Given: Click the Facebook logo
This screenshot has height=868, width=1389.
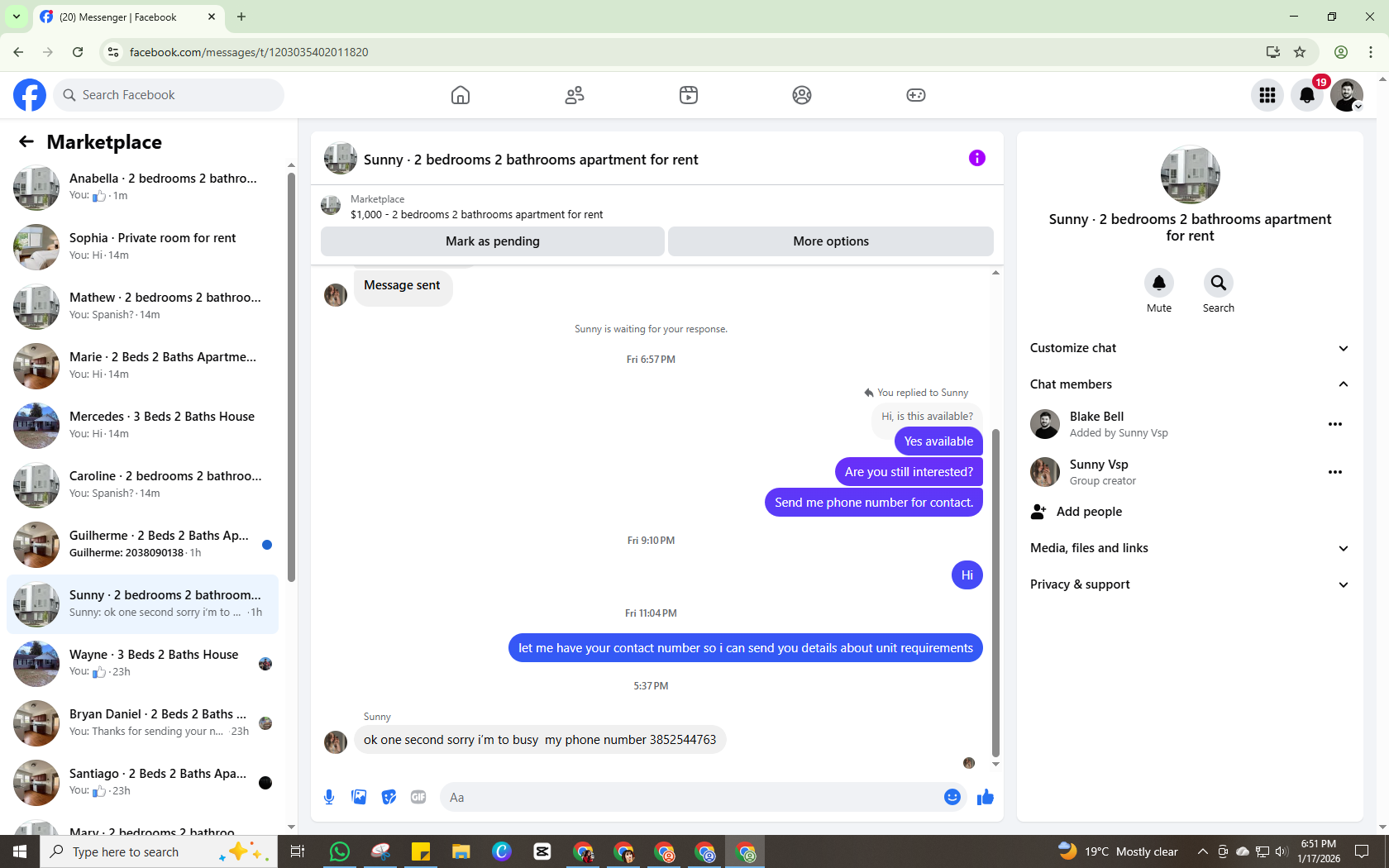Looking at the screenshot, I should click(30, 95).
